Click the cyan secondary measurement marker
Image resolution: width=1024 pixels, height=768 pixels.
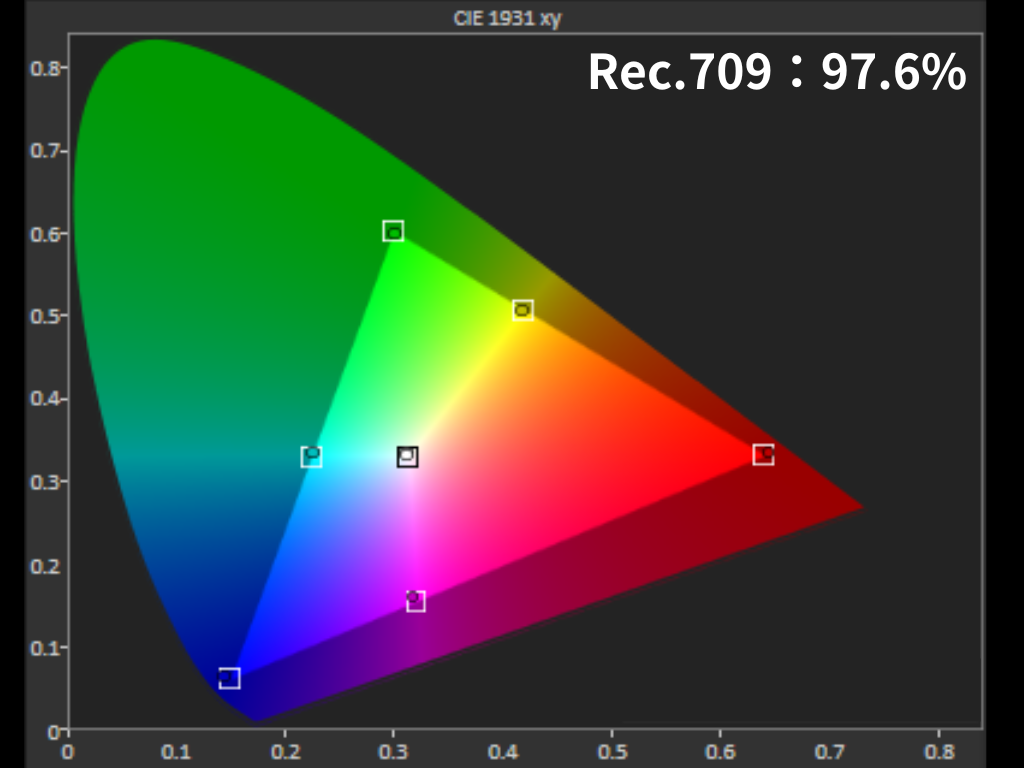[x=312, y=456]
